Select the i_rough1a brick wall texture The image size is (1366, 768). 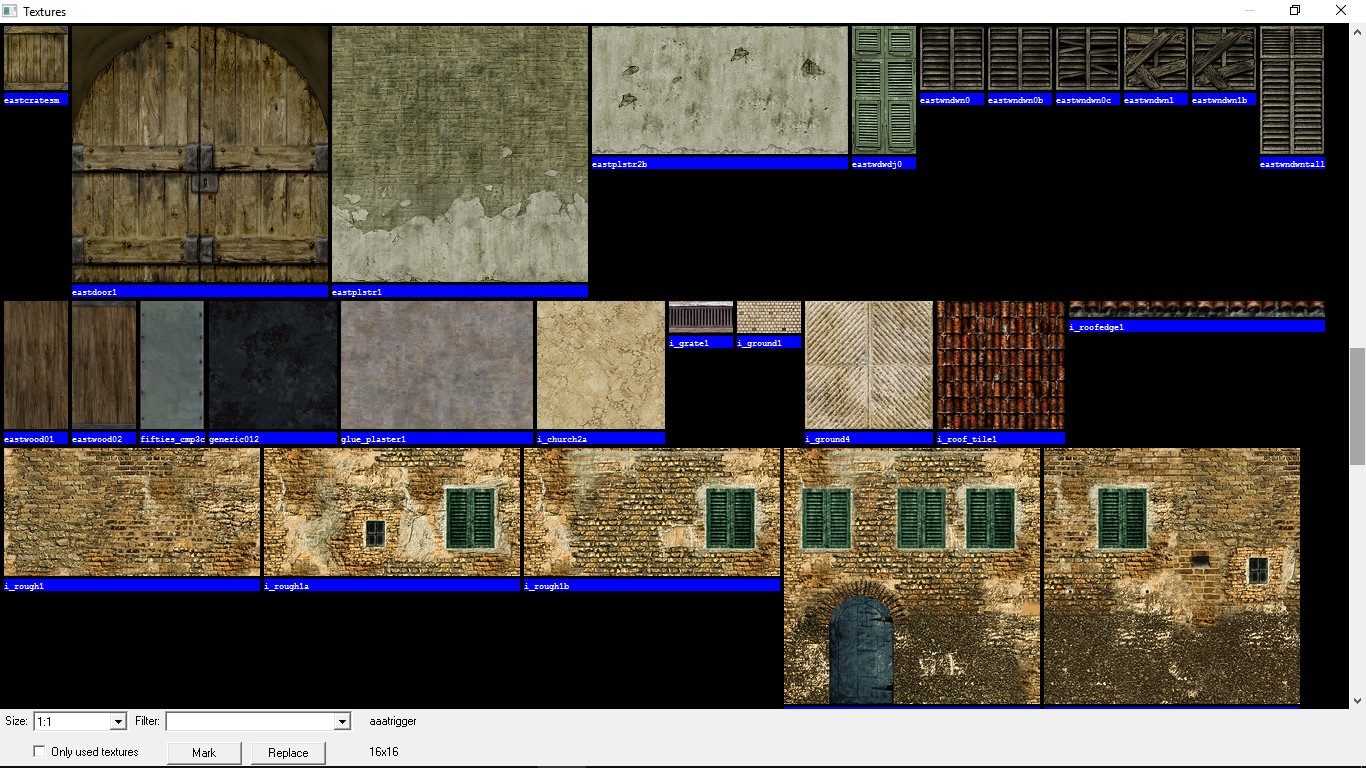click(x=391, y=512)
